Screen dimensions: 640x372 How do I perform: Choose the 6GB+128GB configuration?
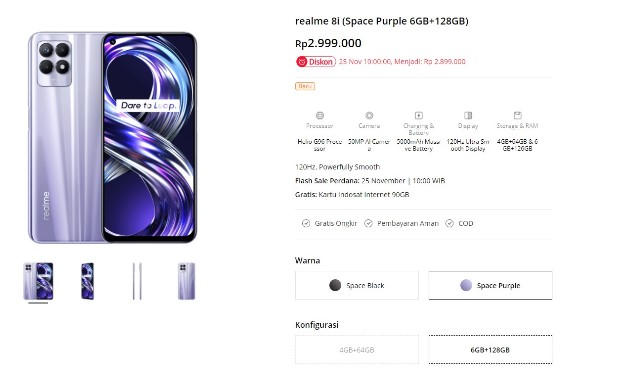[490, 350]
